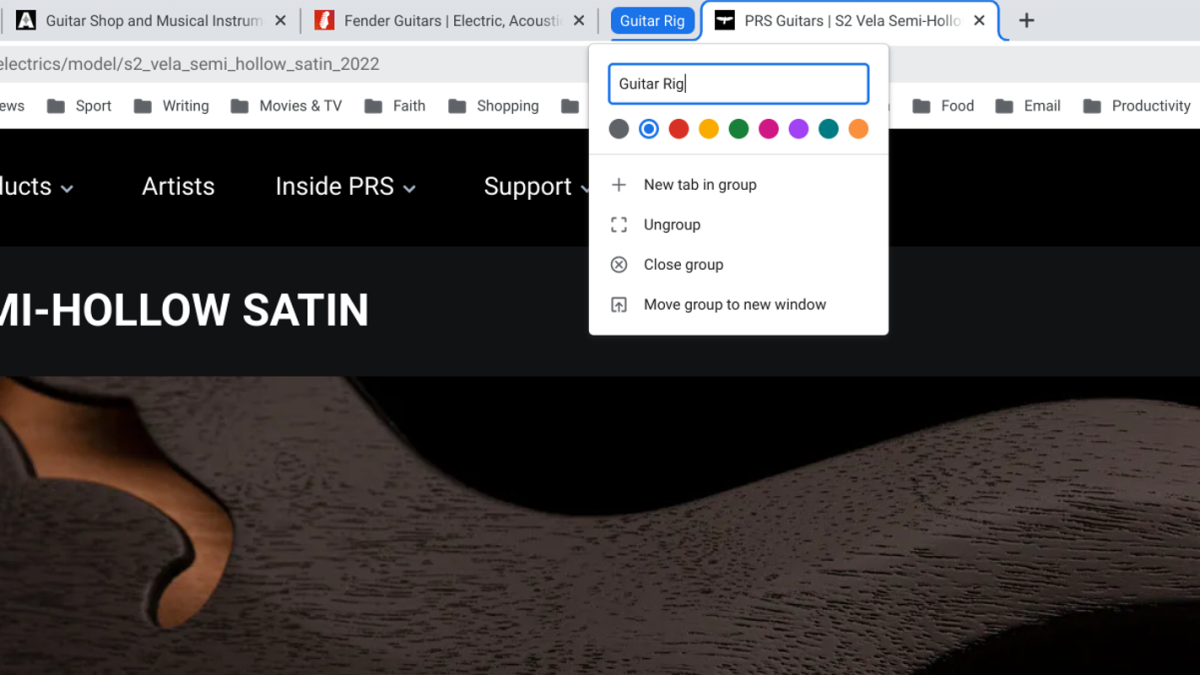Select Ungroup from the group menu

(738, 225)
